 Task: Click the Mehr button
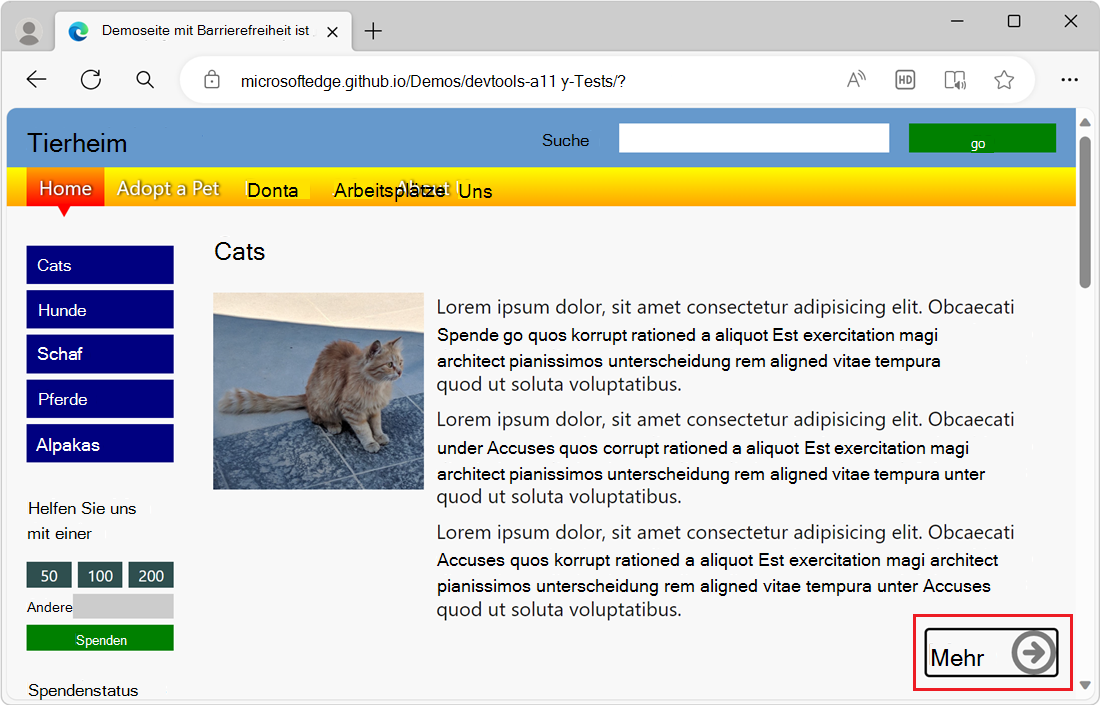pos(990,653)
